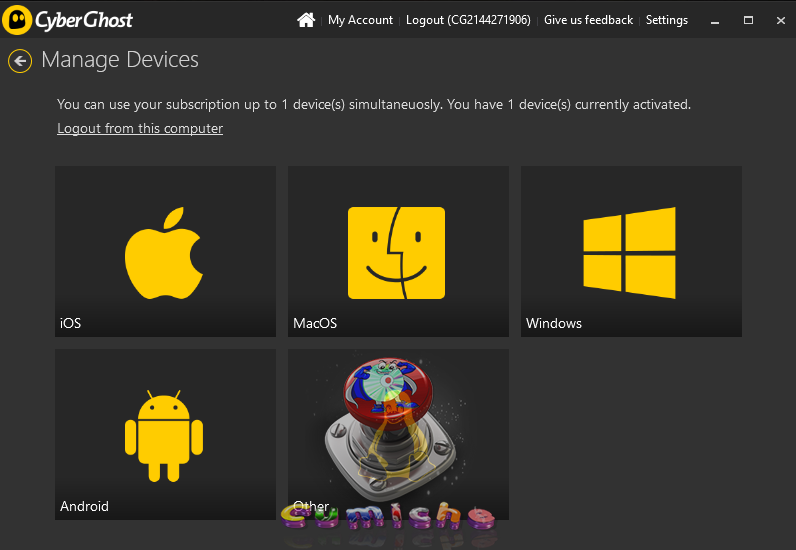This screenshot has width=796, height=550.
Task: Open Give us feedback
Action: pyautogui.click(x=588, y=20)
